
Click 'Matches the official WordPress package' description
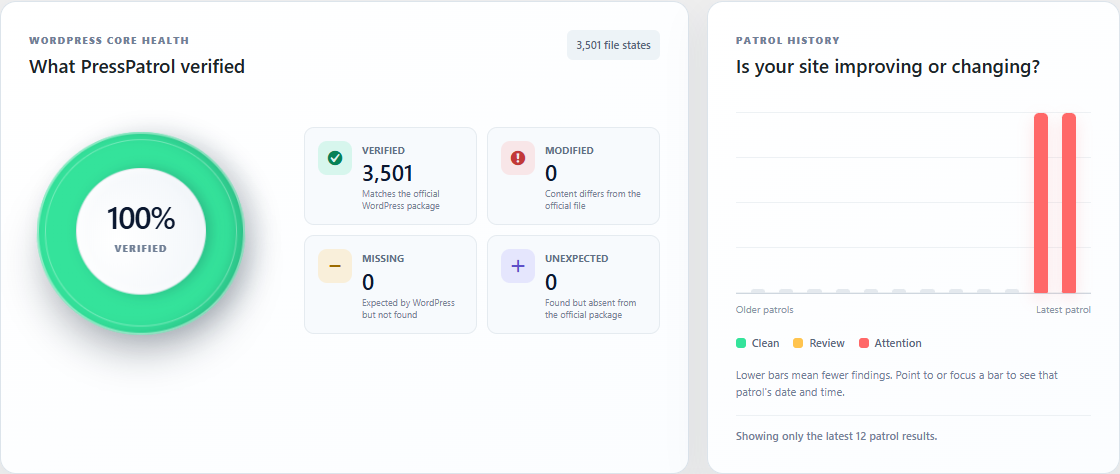coord(401,200)
